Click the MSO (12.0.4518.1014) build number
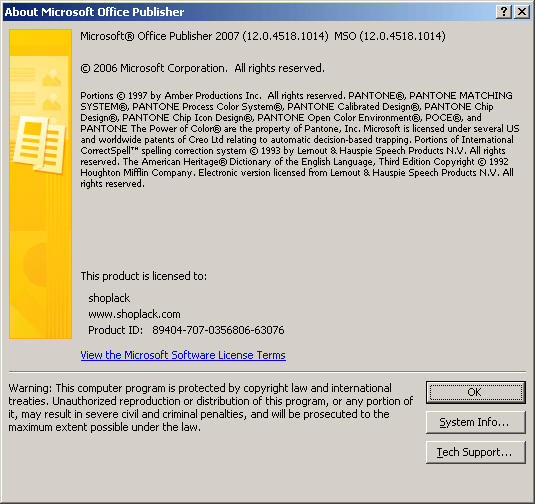The height and width of the screenshot is (504, 535). [x=390, y=36]
